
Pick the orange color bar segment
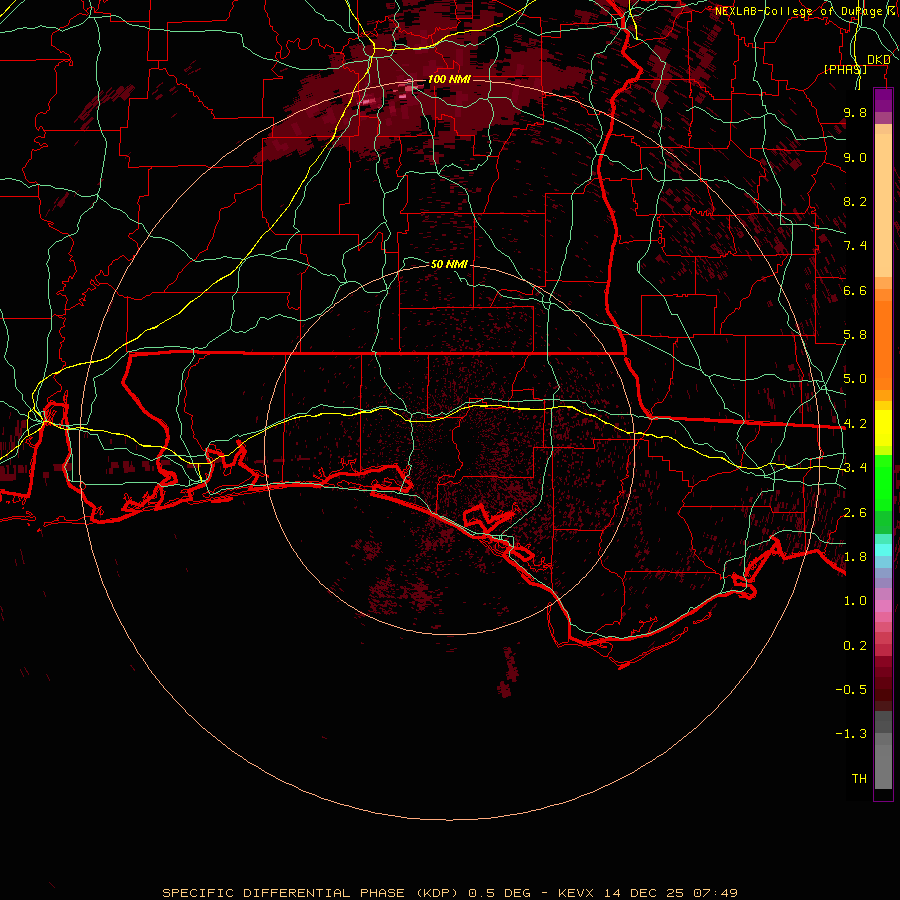tap(883, 344)
